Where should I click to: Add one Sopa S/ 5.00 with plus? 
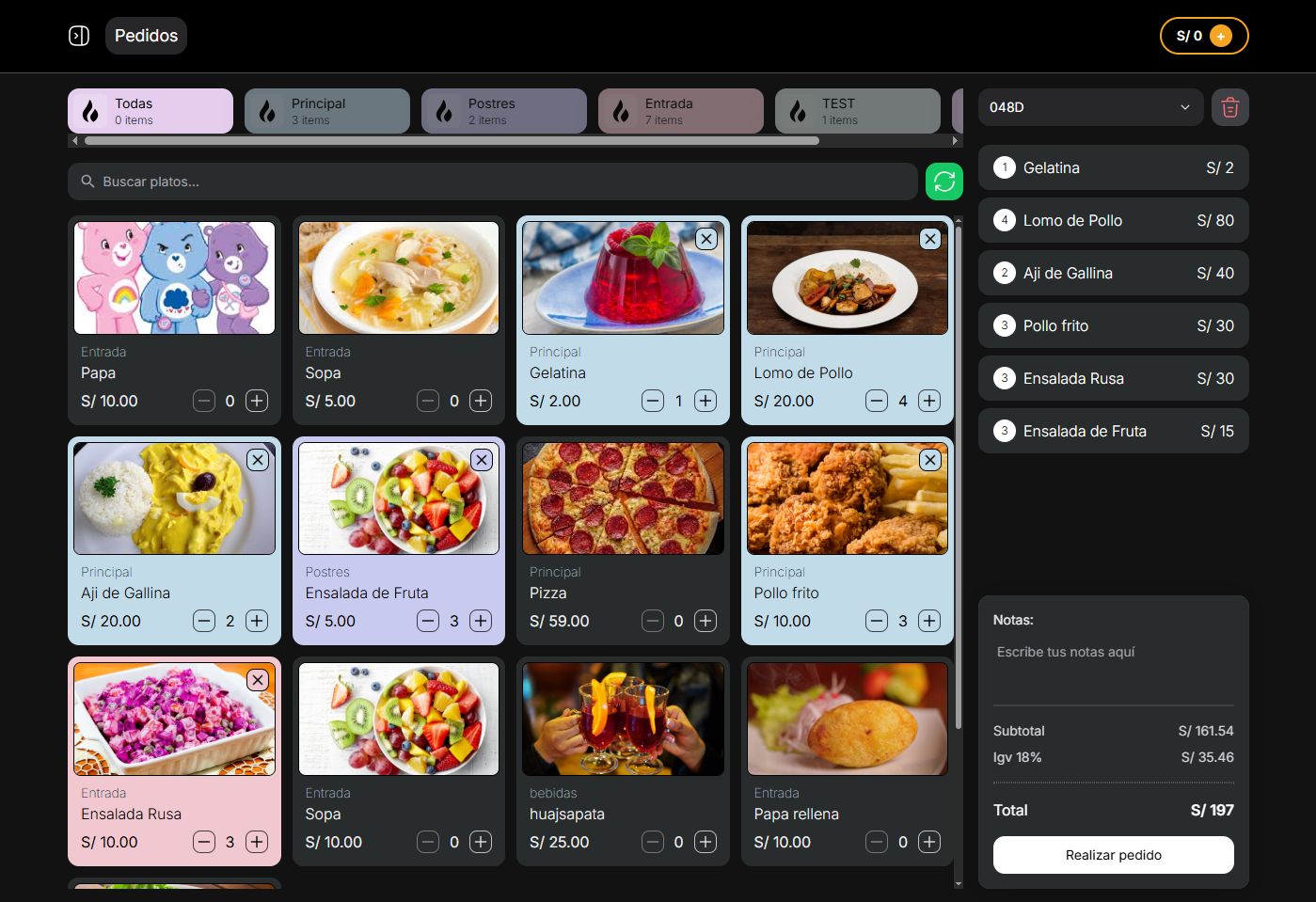481,401
